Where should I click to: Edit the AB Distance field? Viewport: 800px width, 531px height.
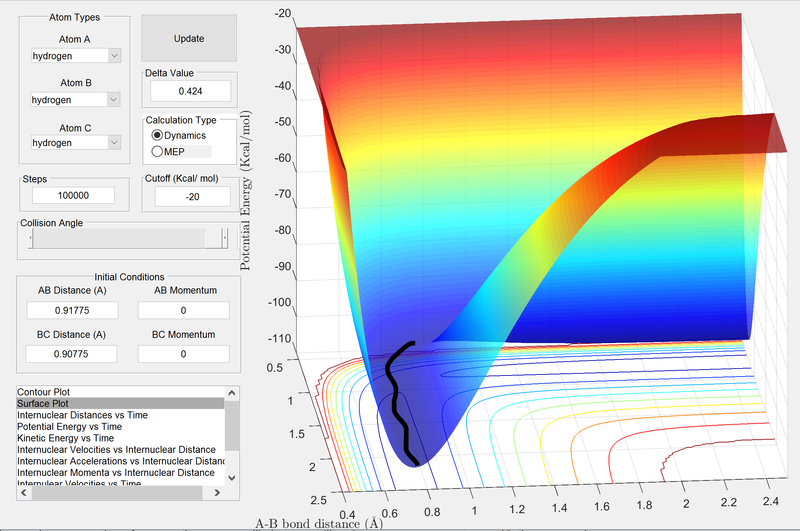point(73,311)
